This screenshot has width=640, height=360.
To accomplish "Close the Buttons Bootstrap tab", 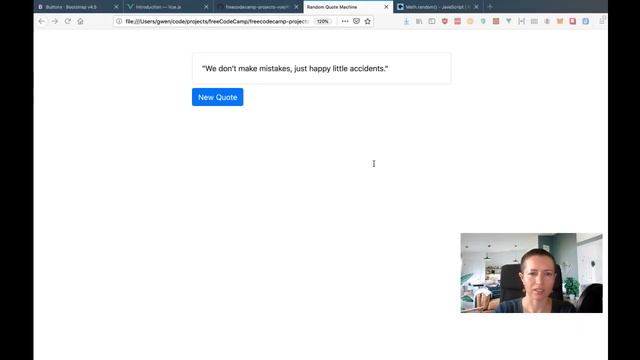I will [x=116, y=7].
